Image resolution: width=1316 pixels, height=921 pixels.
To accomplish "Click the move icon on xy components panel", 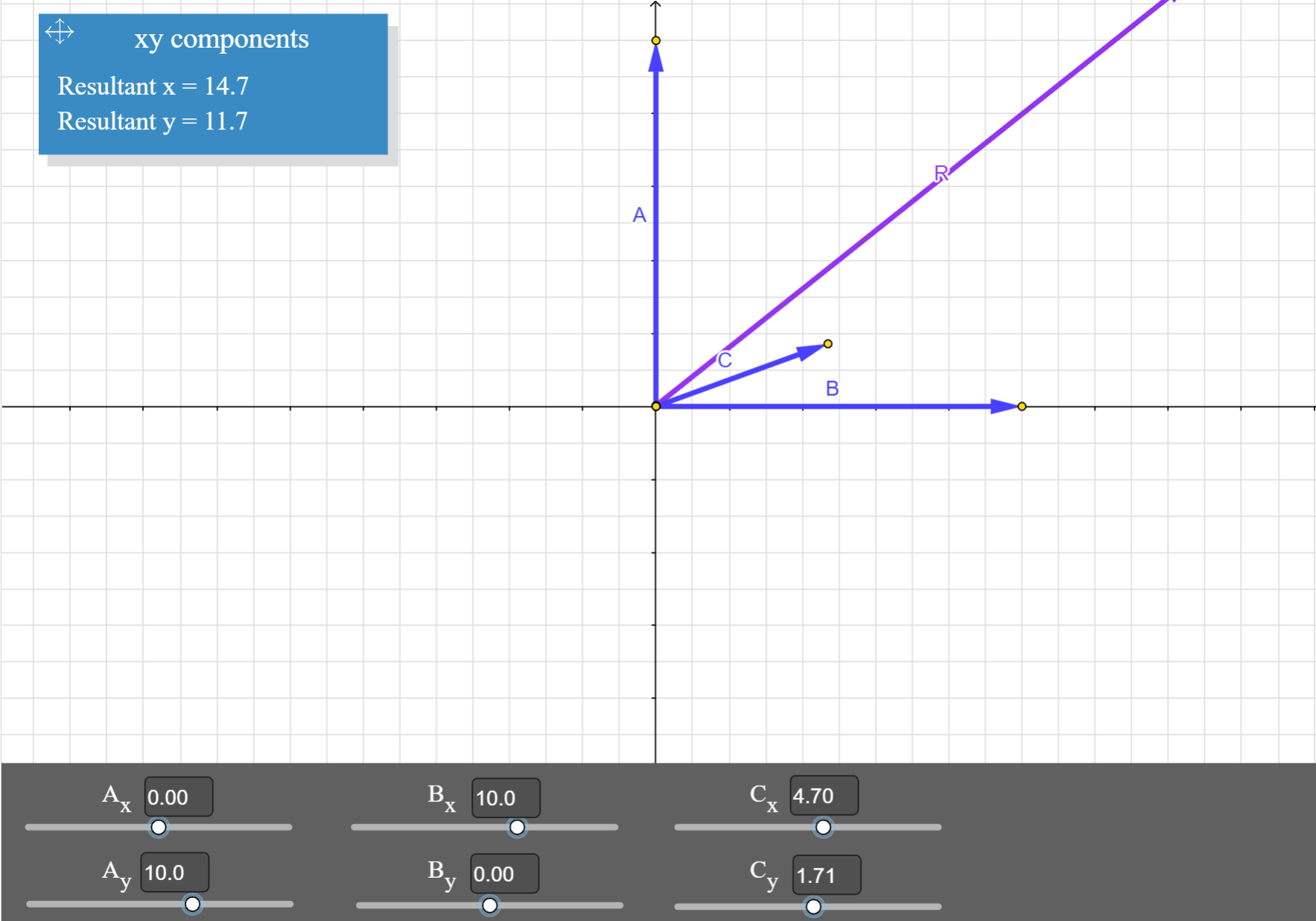I will pyautogui.click(x=58, y=31).
